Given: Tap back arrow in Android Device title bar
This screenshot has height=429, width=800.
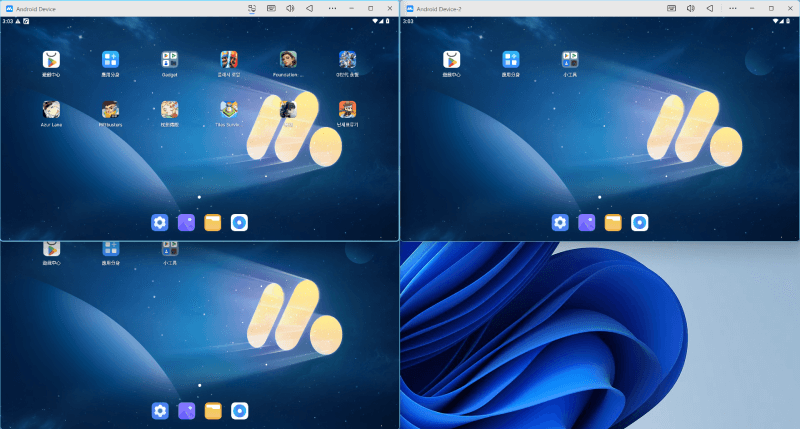Looking at the screenshot, I should (310, 9).
